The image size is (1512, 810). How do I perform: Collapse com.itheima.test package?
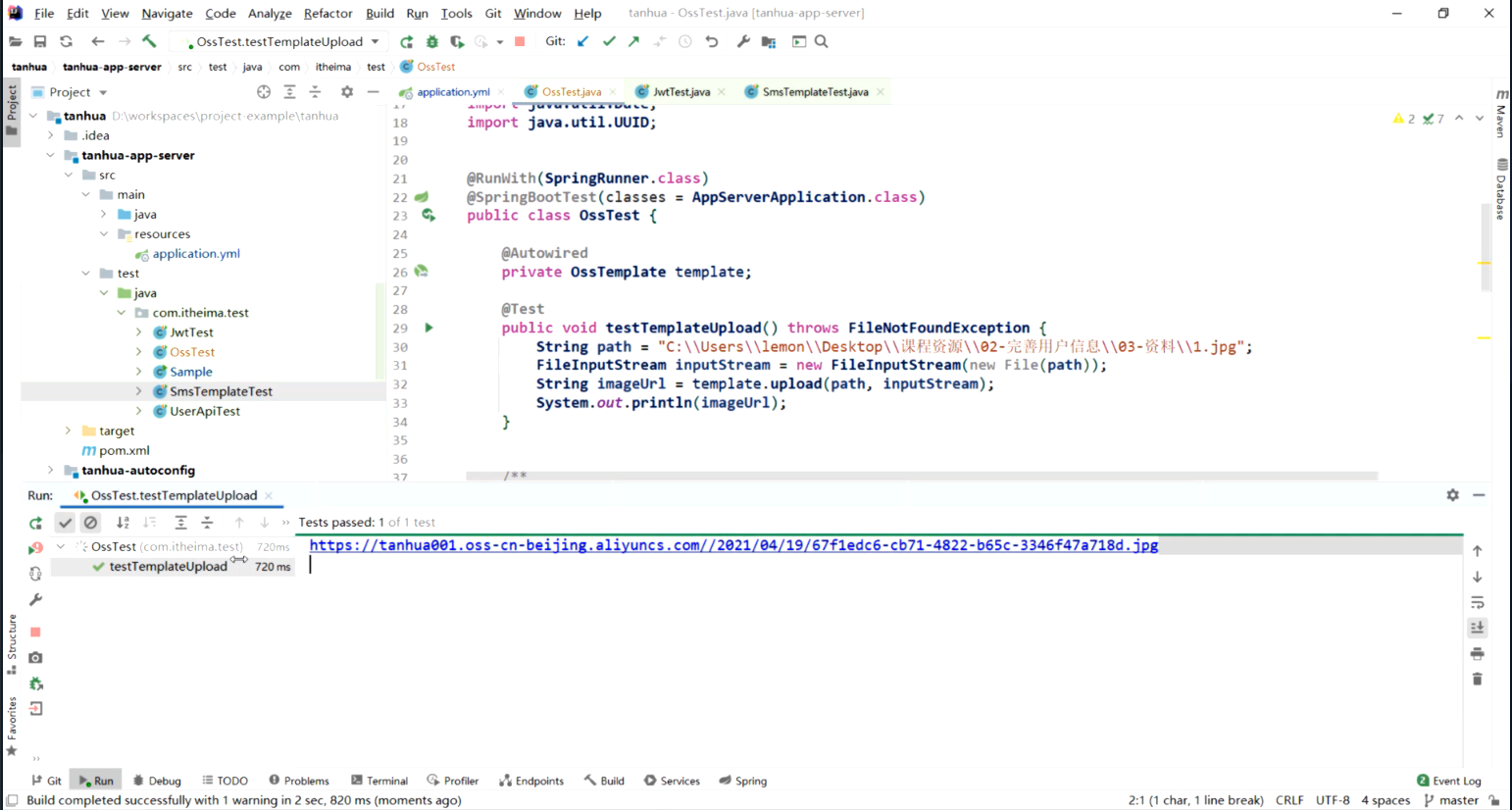pos(121,313)
